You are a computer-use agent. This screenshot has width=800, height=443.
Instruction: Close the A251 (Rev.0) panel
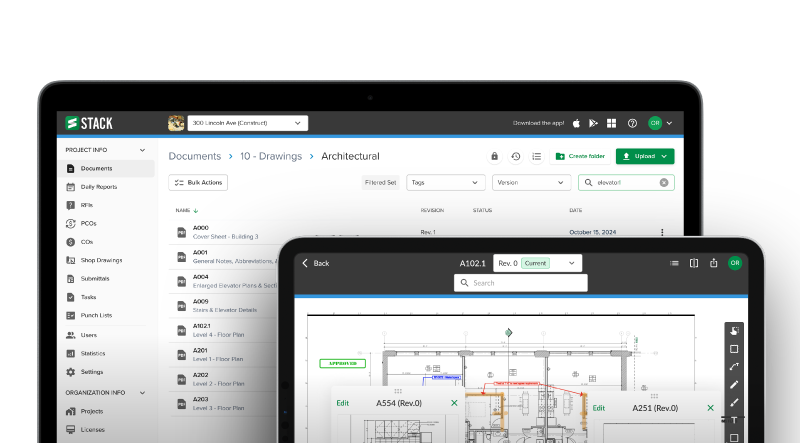tap(710, 408)
